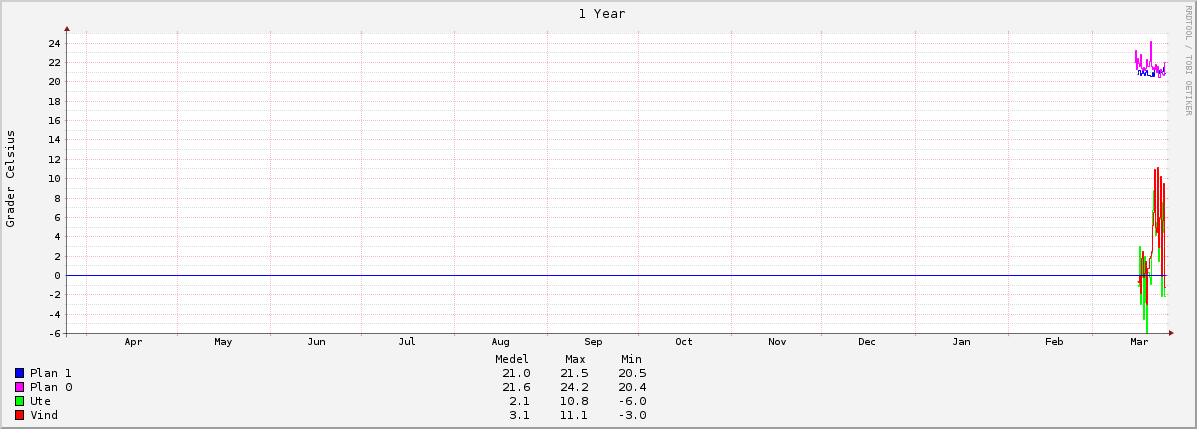Click the Min column header

pos(631,359)
